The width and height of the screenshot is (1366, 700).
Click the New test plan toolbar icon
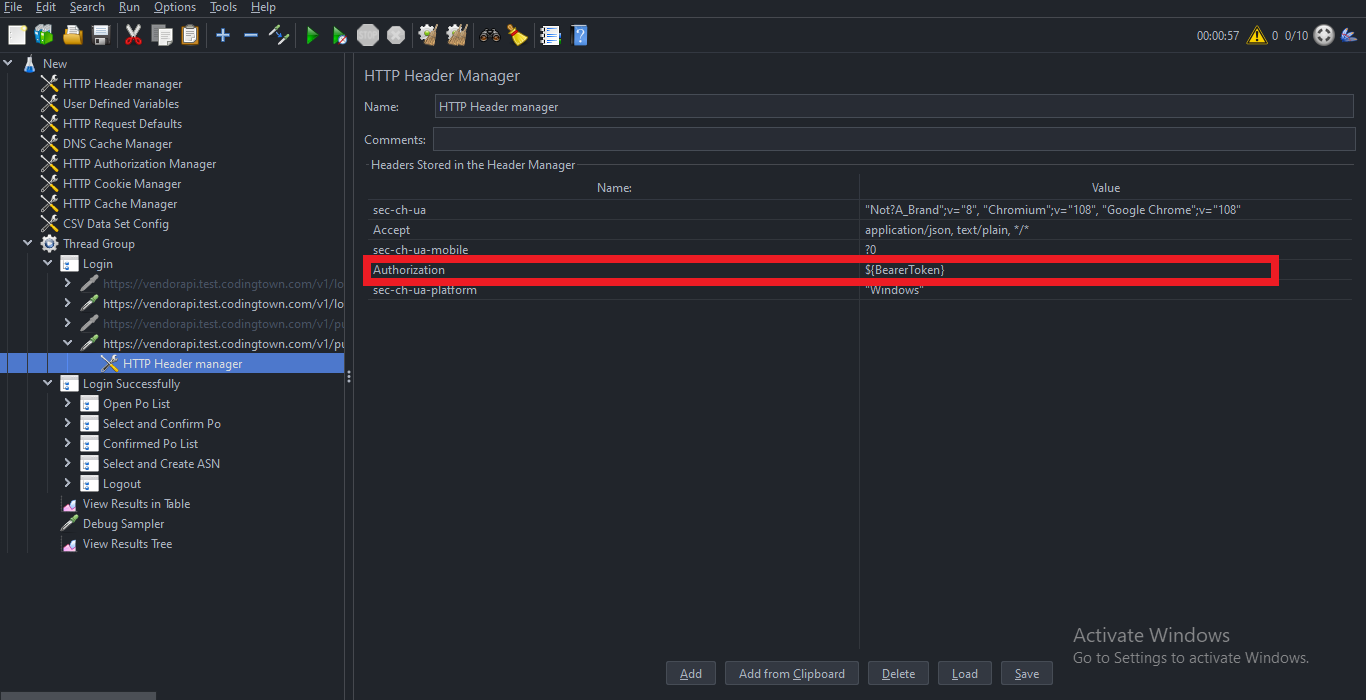coord(17,35)
